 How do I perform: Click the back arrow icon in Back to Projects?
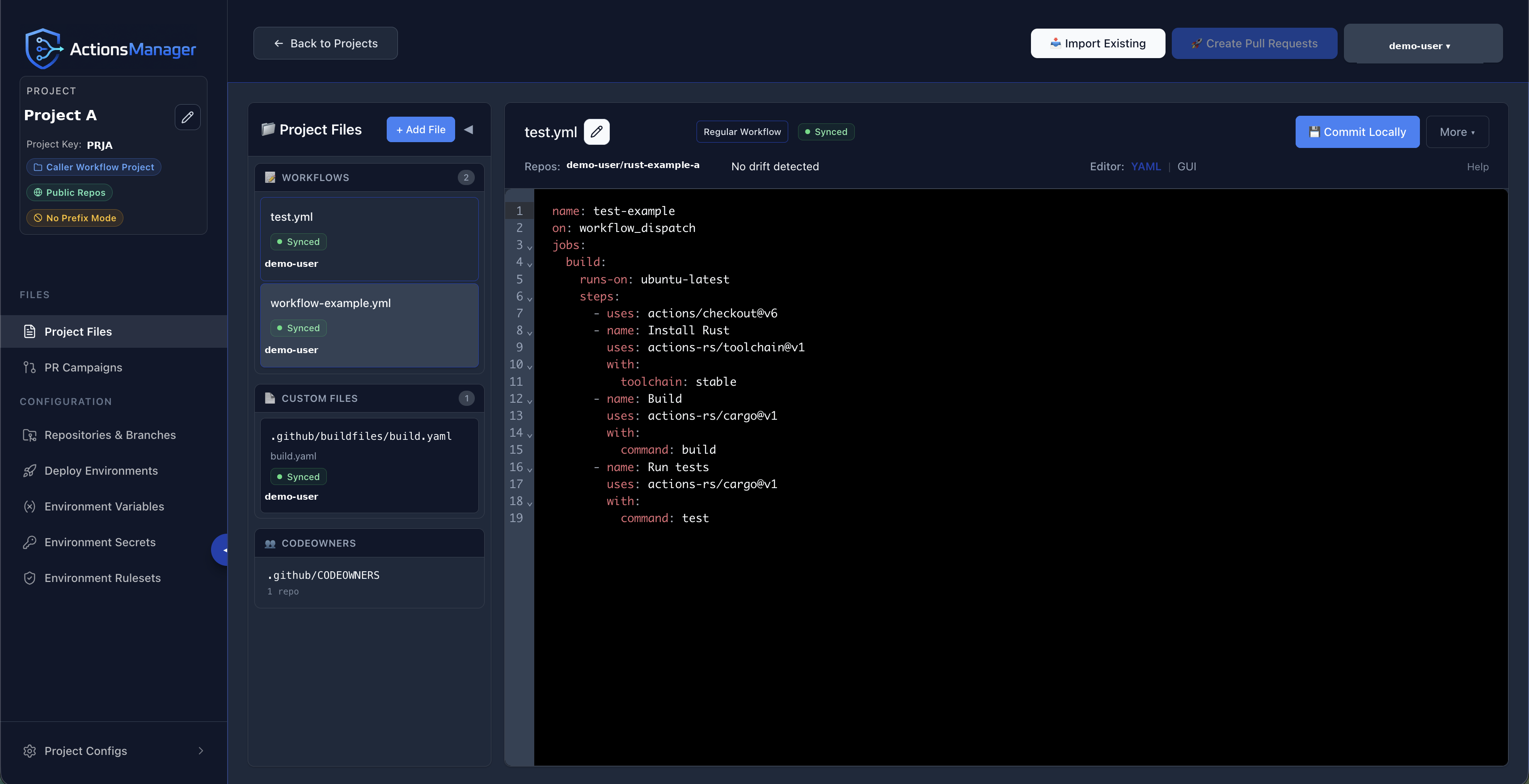pyautogui.click(x=279, y=43)
